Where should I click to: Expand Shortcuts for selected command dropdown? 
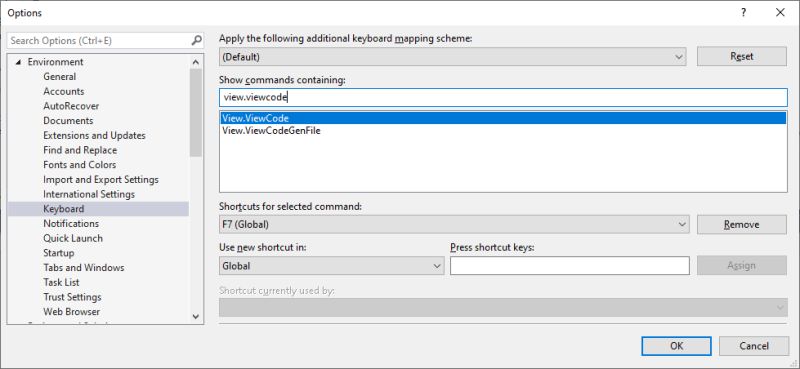454,224
